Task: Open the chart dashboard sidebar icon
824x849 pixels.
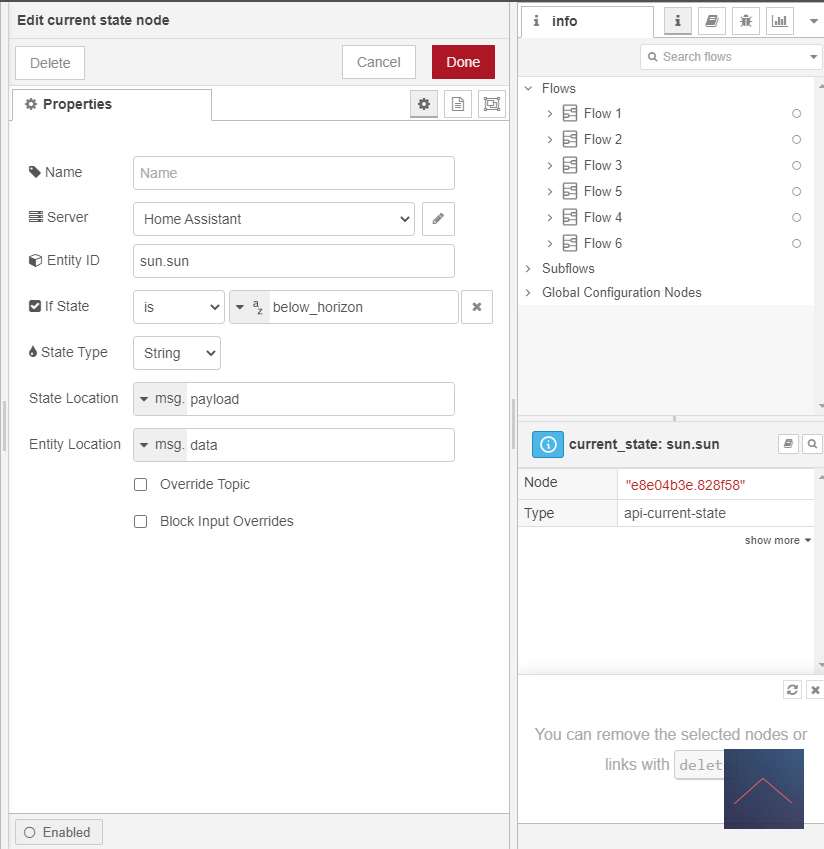Action: coord(778,20)
